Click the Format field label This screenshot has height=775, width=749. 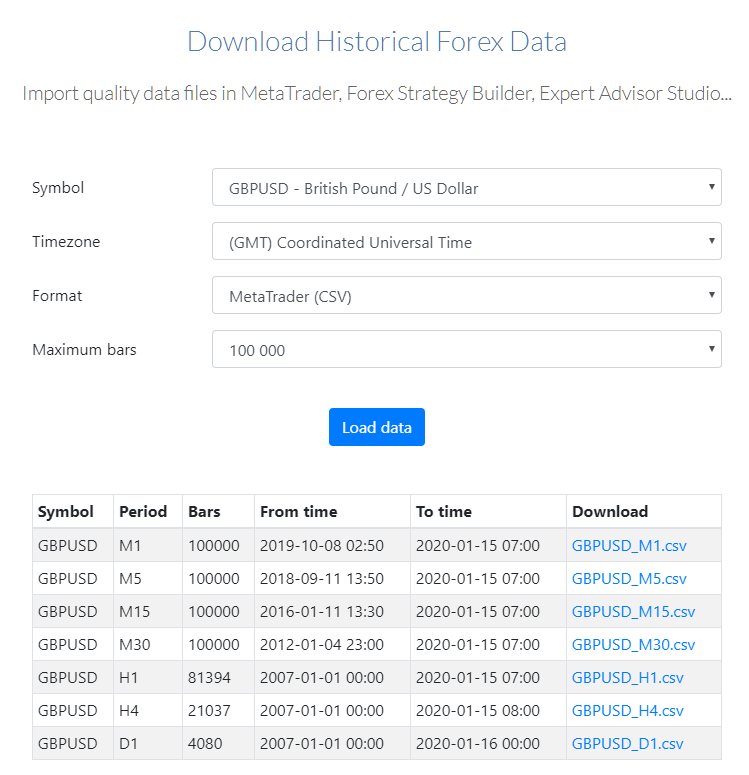point(57,296)
